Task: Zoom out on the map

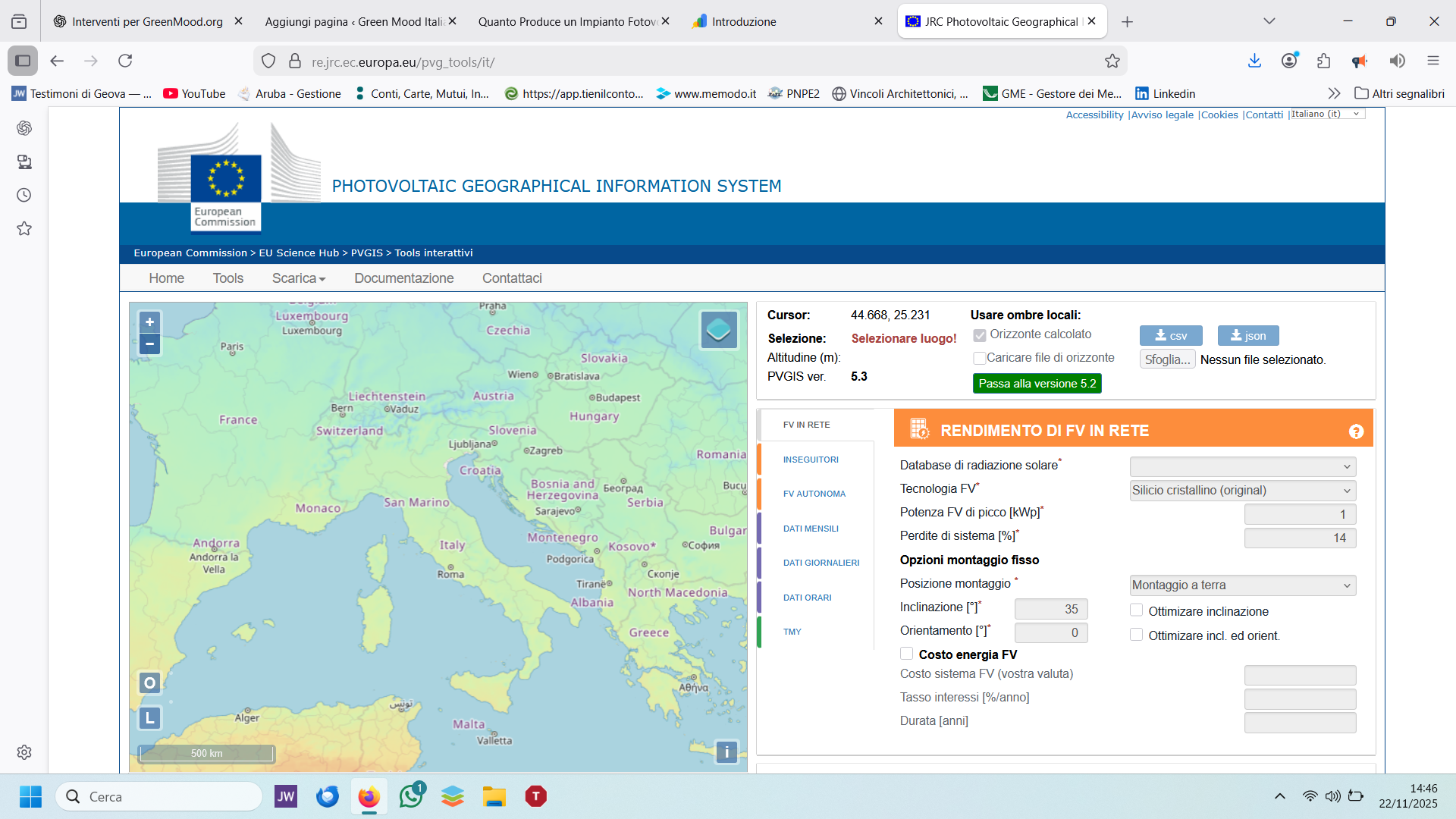Action: coord(149,344)
